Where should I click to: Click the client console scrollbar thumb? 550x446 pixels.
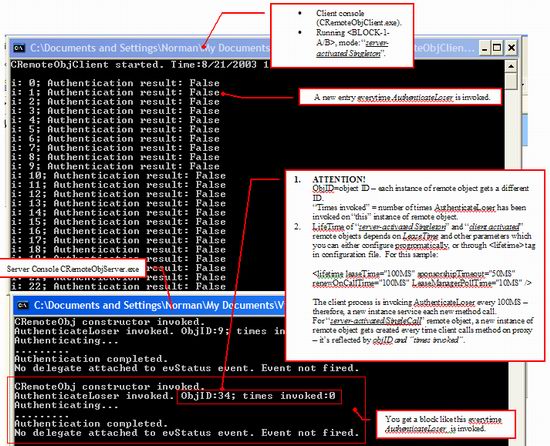click(511, 81)
